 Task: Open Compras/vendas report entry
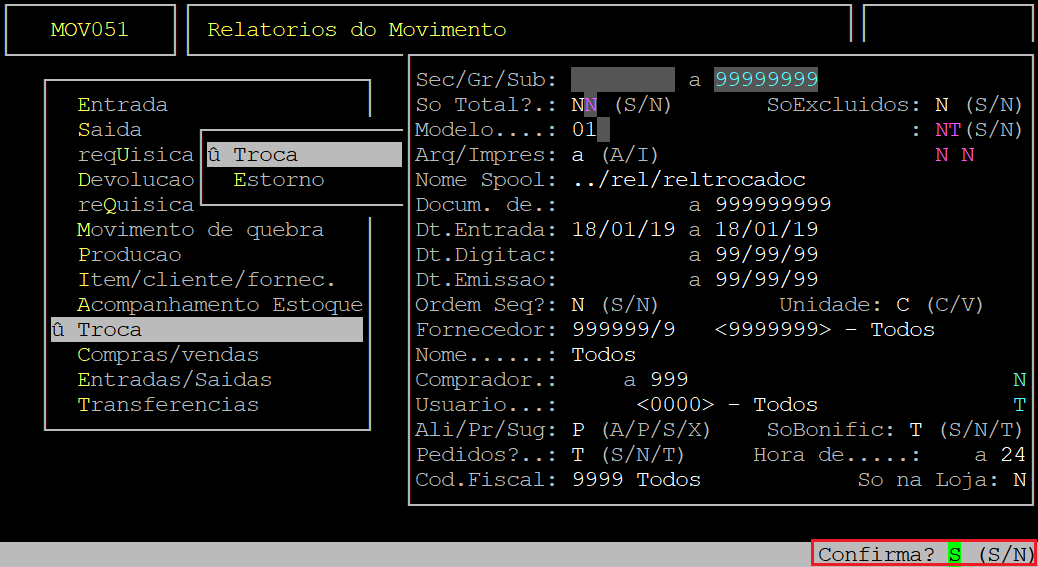[168, 355]
